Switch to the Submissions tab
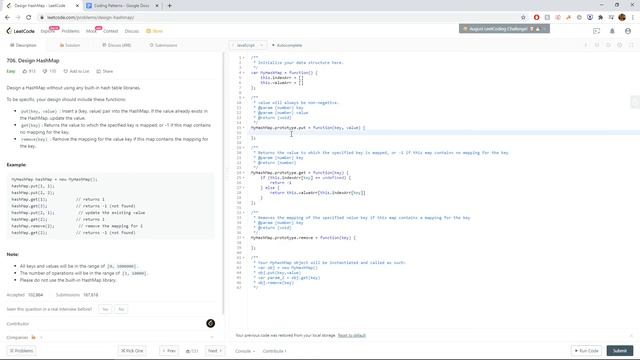 pyautogui.click(x=163, y=45)
